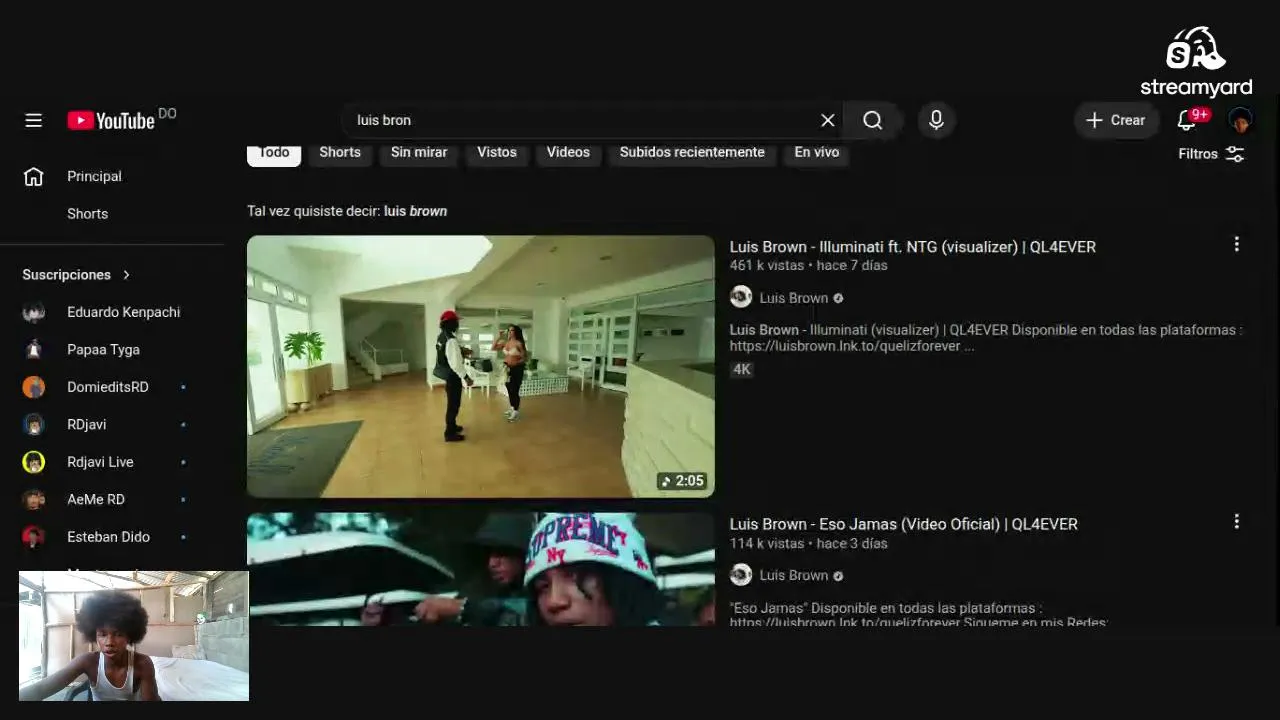Open RDjavi channel
This screenshot has width=1280, height=720.
[112, 425]
